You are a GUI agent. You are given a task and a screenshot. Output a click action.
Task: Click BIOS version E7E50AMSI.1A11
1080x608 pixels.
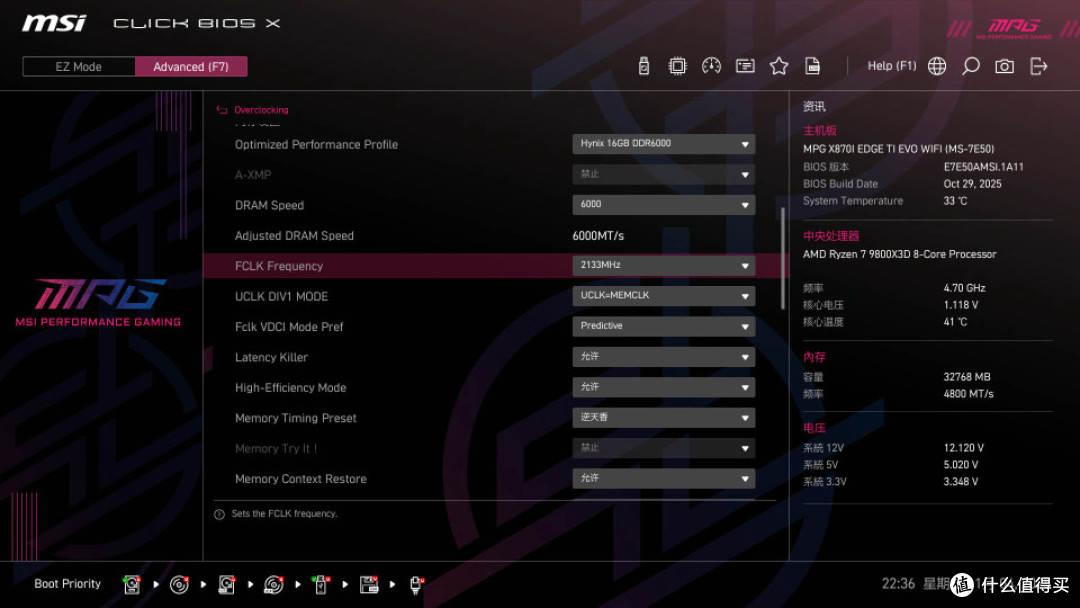983,167
